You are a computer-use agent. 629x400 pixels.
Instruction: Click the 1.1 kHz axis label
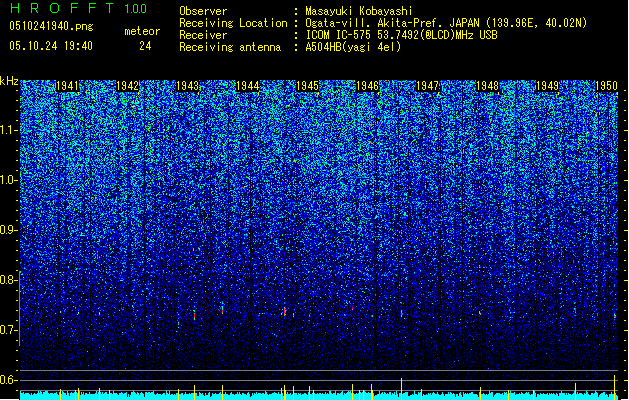9,130
